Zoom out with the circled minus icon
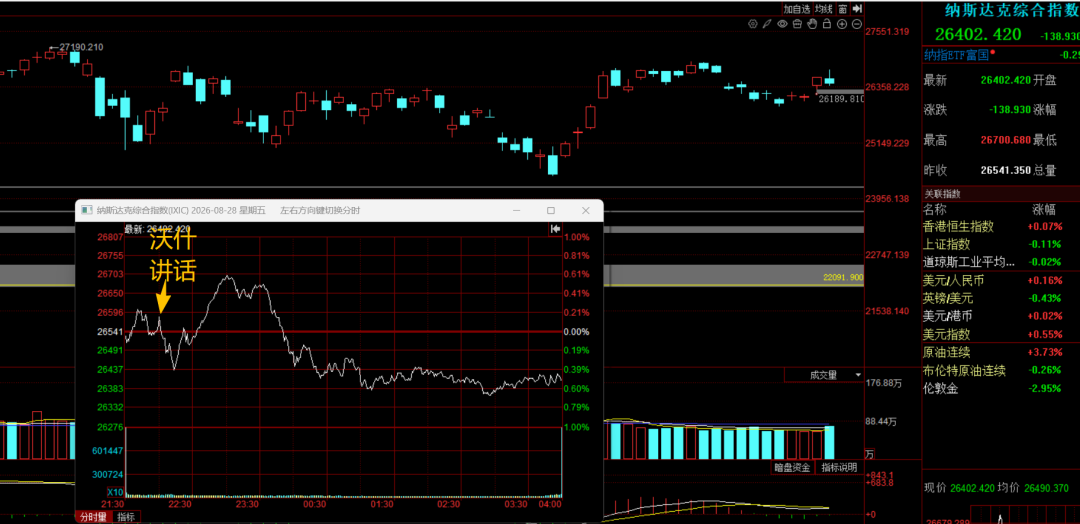The height and width of the screenshot is (524, 1080). (857, 23)
